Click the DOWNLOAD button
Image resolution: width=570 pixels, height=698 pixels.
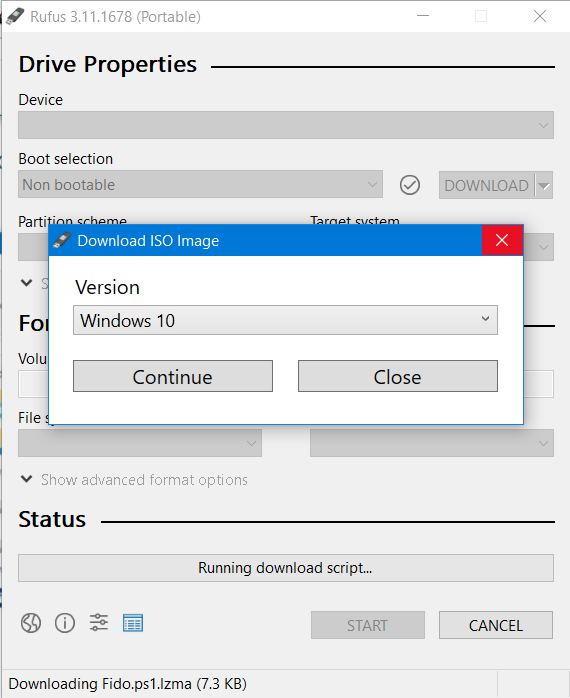(486, 185)
